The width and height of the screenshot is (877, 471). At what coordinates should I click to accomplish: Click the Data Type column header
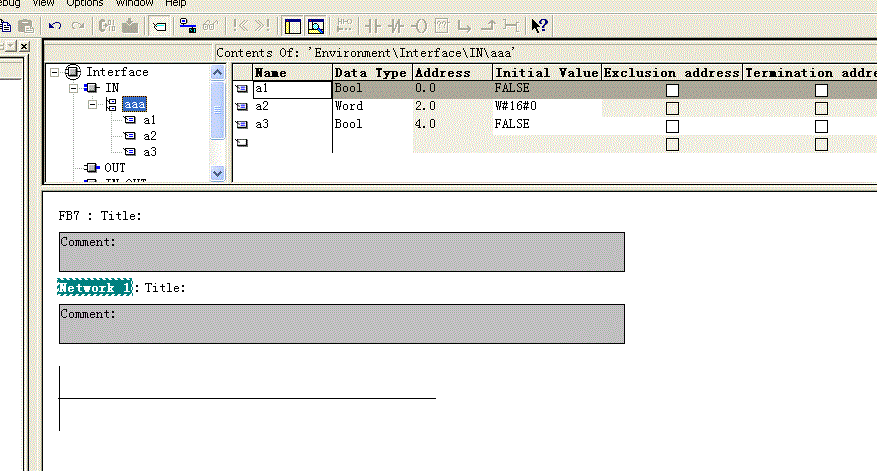pos(373,73)
